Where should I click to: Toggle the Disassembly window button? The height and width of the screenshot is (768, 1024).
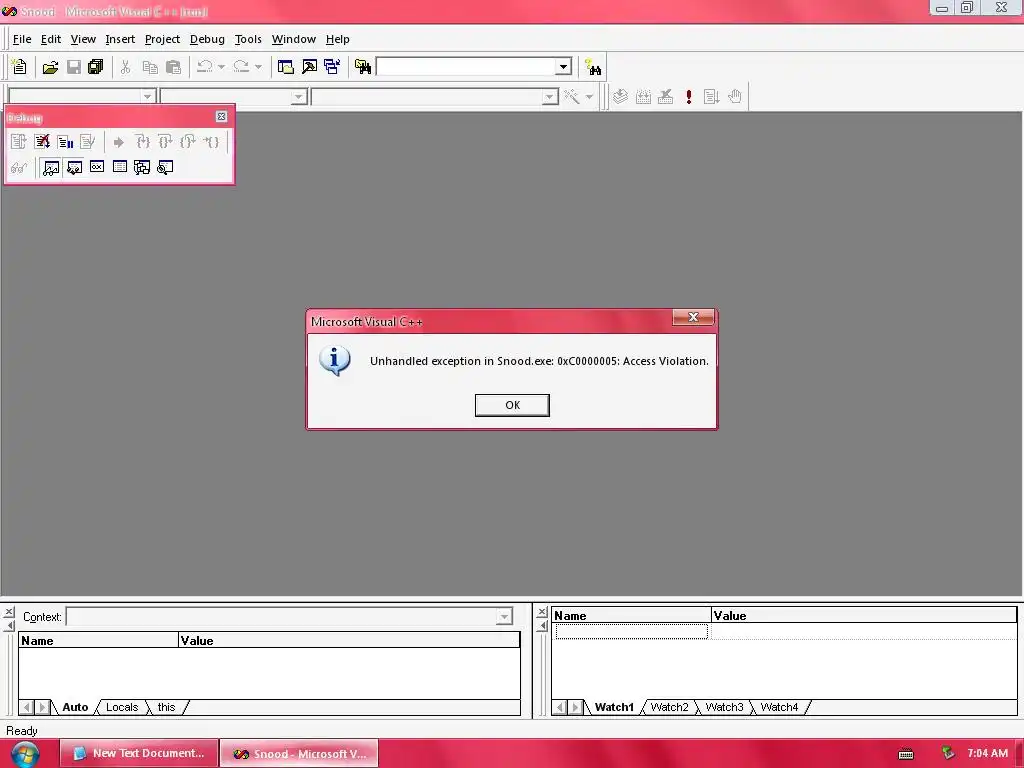click(165, 168)
